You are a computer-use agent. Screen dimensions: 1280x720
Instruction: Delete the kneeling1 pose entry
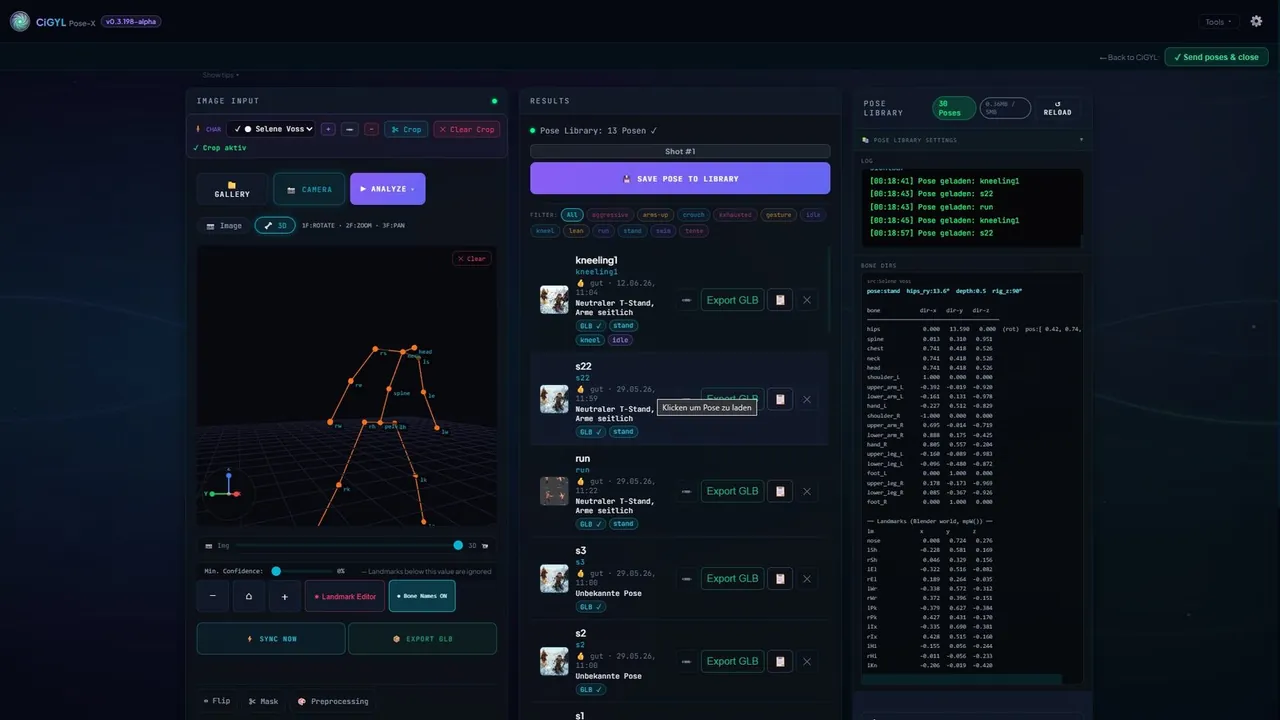[x=807, y=300]
